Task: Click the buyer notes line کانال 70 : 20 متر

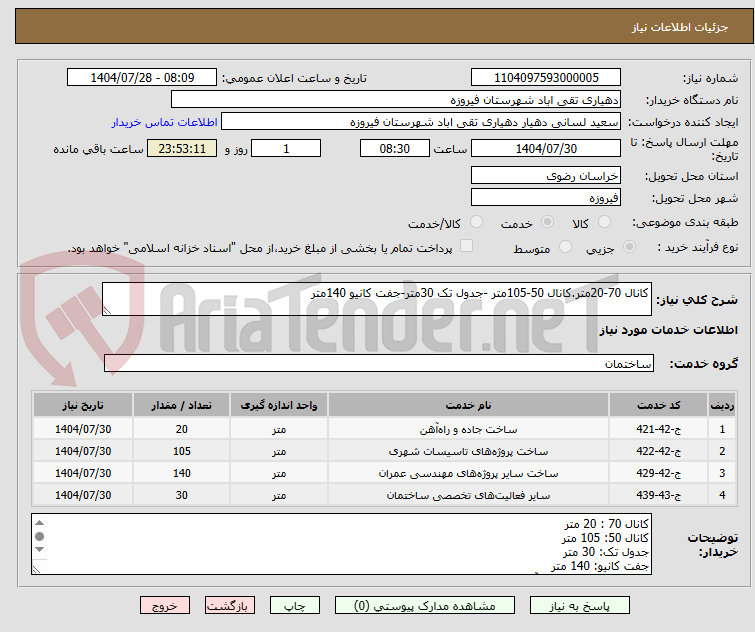Action: coord(606,524)
